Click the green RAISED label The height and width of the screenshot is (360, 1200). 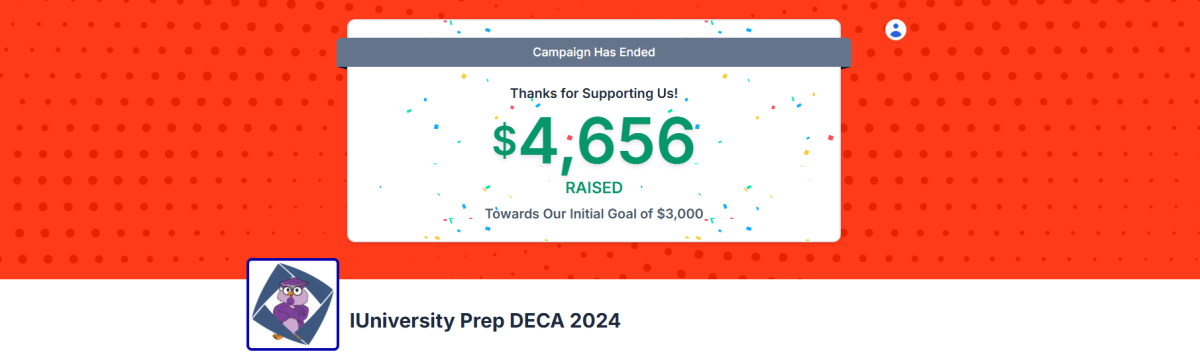click(x=594, y=187)
